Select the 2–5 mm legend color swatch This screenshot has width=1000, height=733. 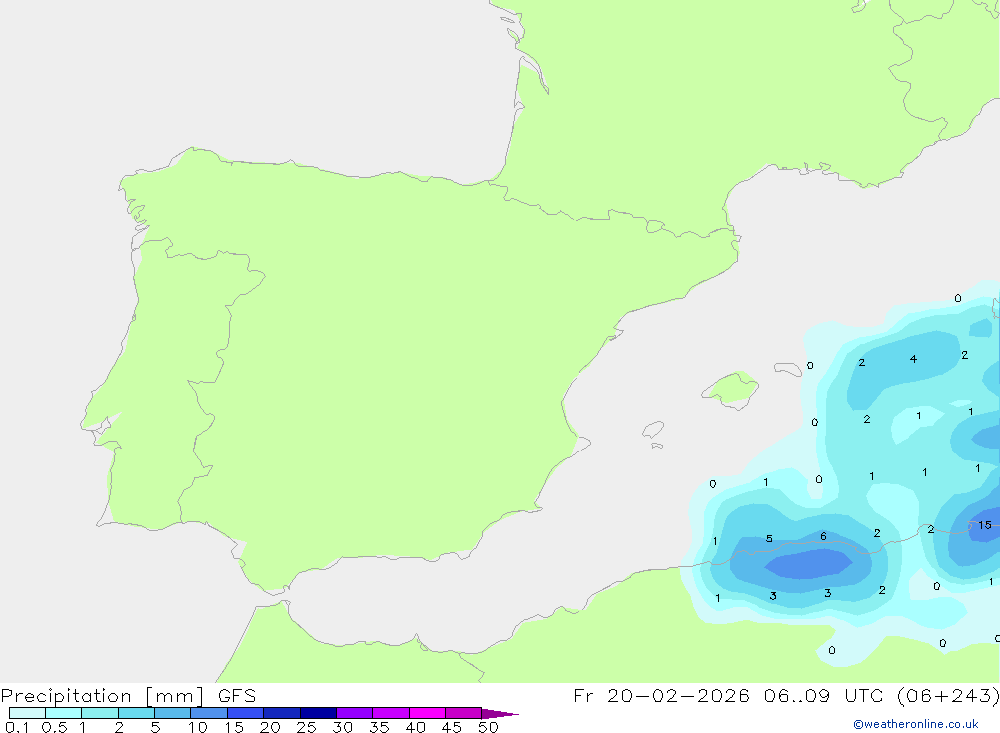pos(136,713)
